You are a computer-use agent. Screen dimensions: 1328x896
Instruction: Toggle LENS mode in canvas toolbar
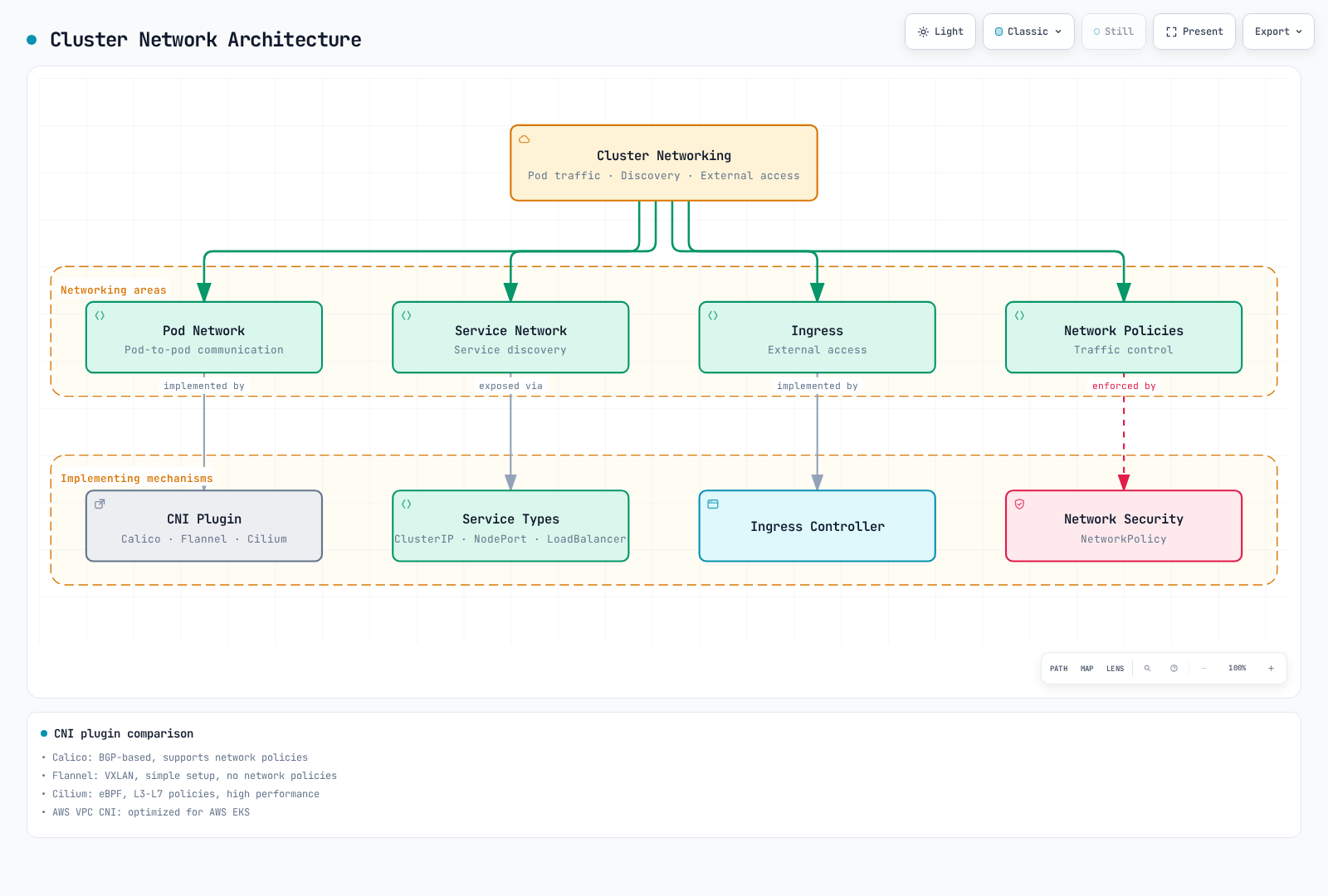1116,669
